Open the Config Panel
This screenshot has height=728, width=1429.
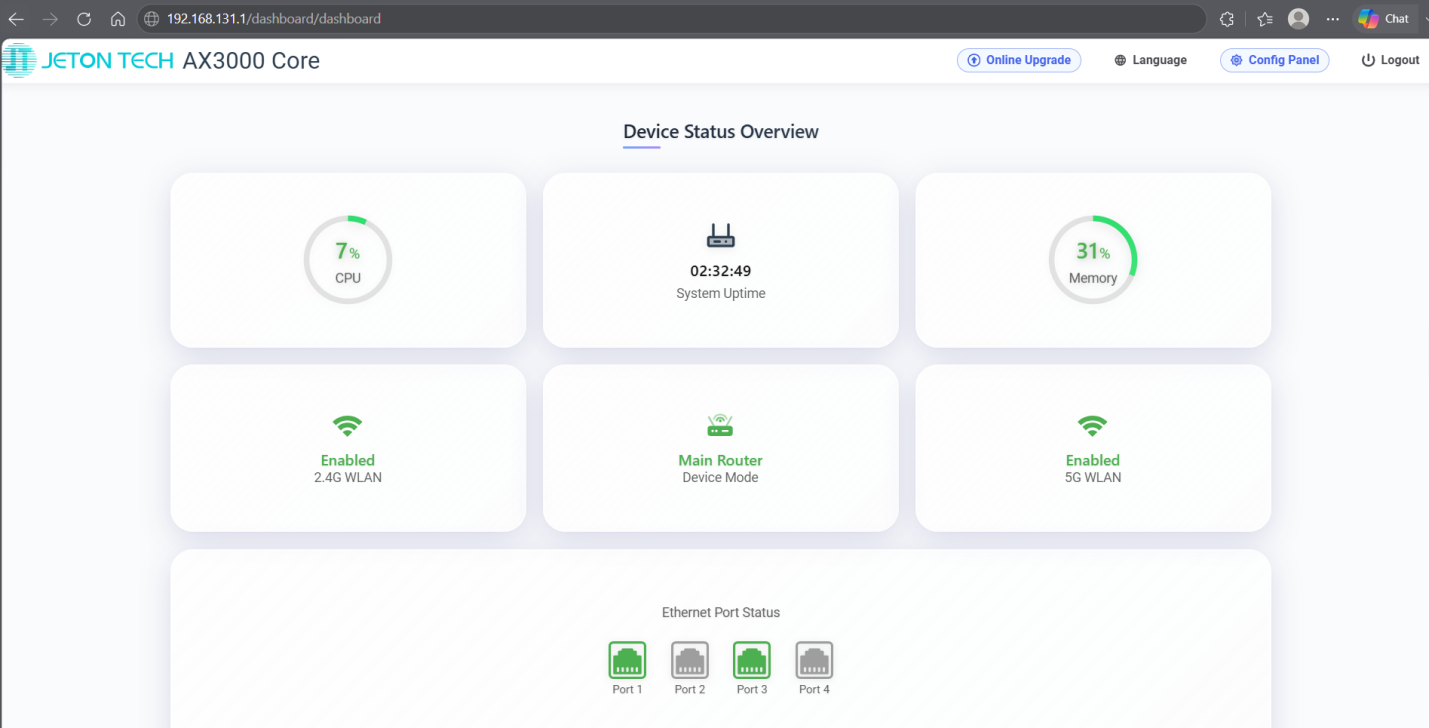(1274, 60)
